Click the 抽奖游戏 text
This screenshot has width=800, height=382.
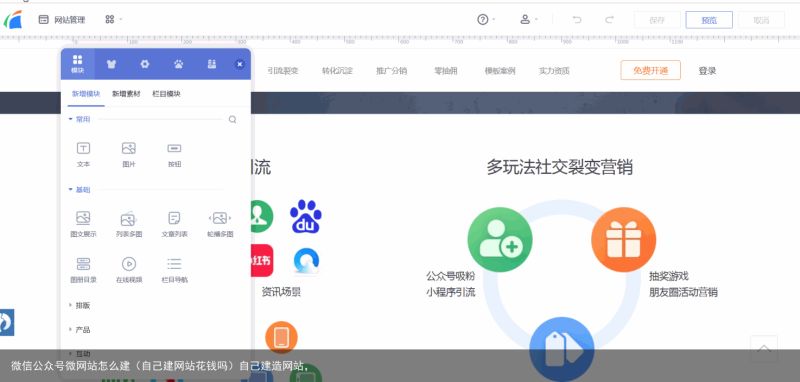(669, 276)
